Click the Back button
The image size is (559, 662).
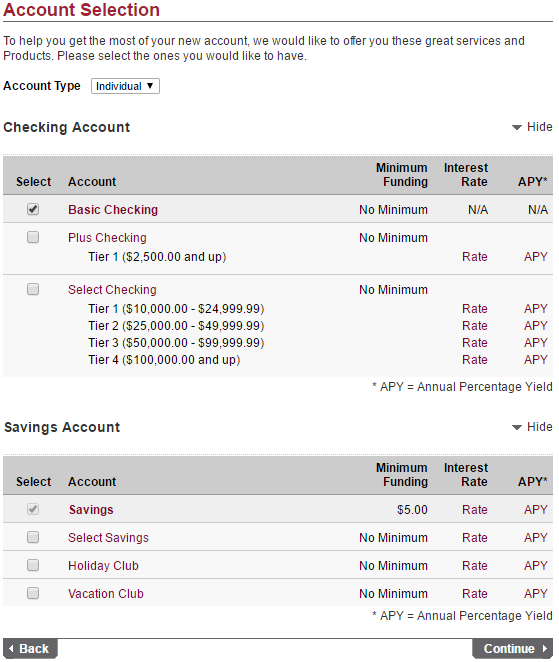(x=30, y=648)
